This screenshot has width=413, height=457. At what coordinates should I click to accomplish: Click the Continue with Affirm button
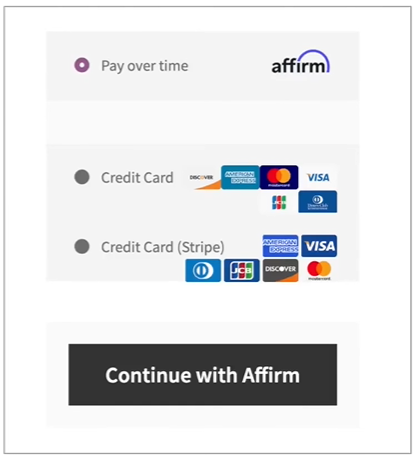(x=203, y=375)
